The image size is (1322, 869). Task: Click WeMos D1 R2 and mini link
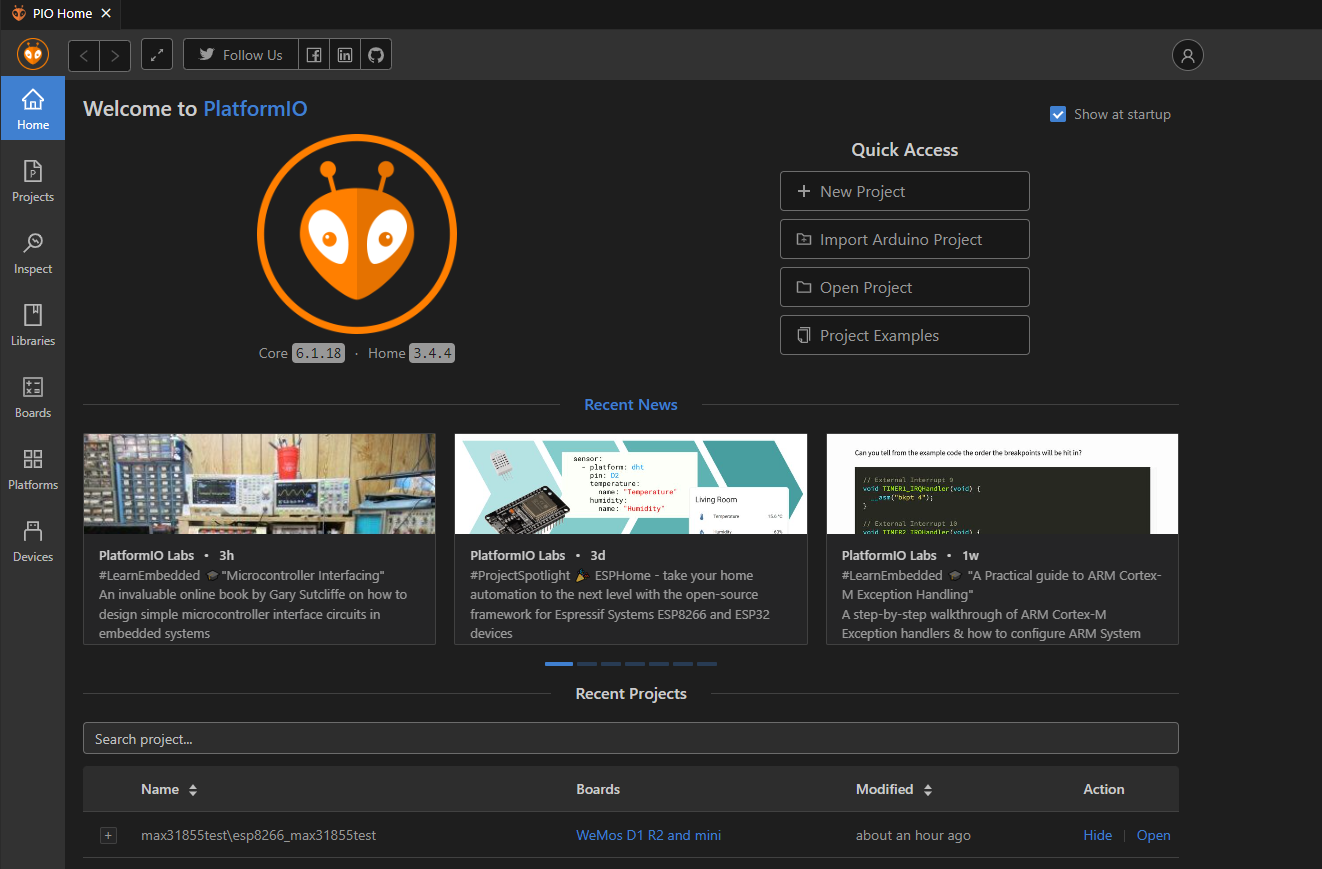click(648, 835)
